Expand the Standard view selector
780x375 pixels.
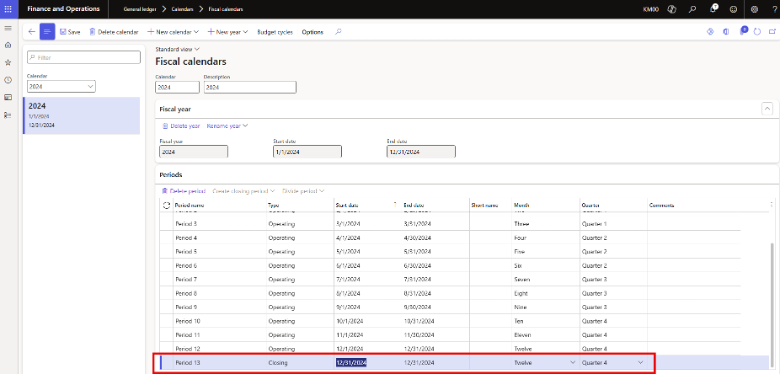click(177, 49)
